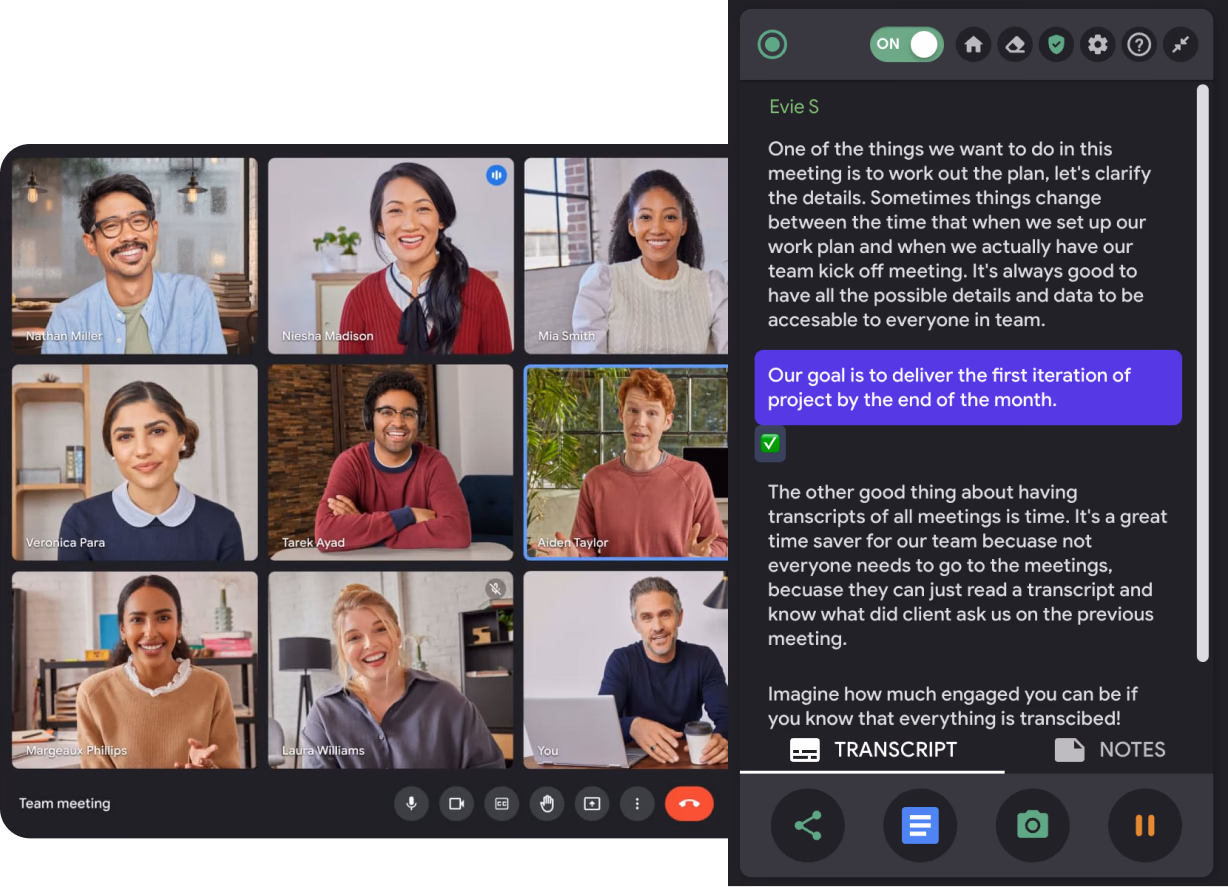Select the highlighted purple transcript sentence

pos(968,387)
